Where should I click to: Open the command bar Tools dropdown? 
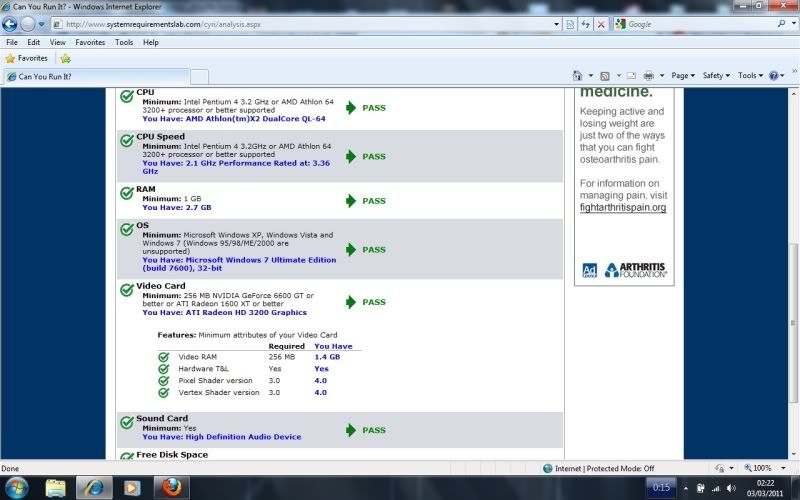(x=750, y=76)
